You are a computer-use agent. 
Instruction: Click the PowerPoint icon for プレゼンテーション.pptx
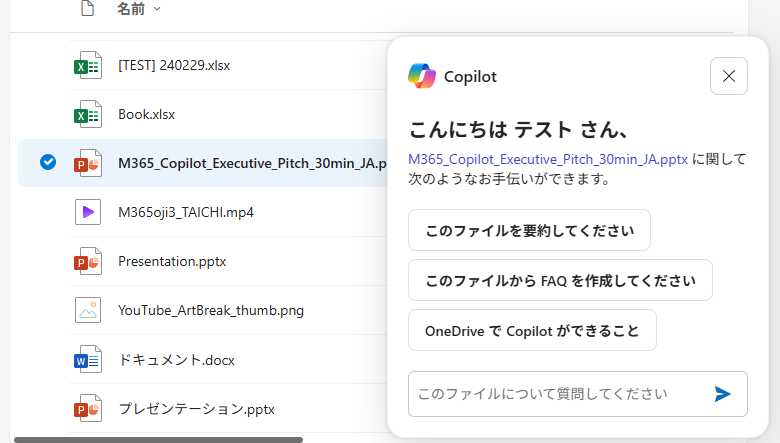pyautogui.click(x=88, y=408)
